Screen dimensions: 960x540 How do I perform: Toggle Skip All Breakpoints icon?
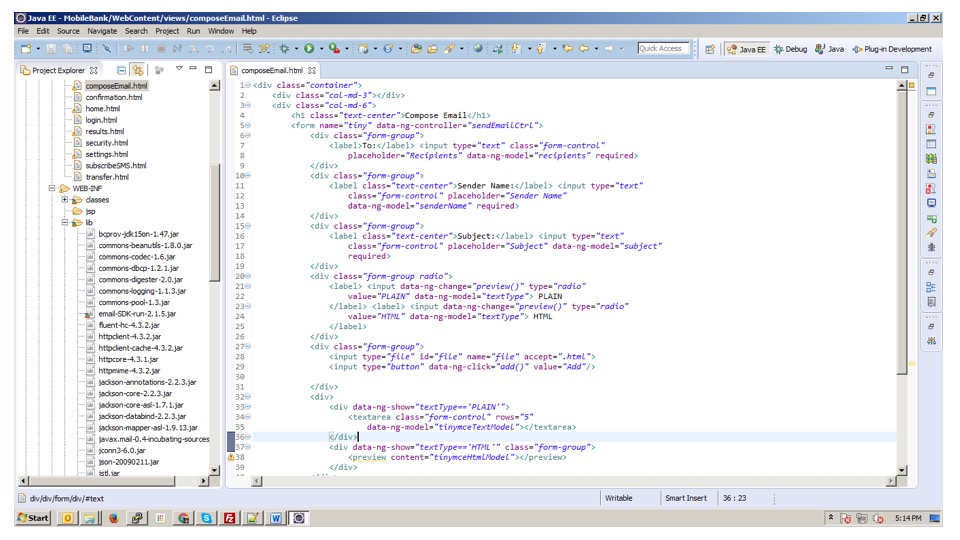pos(107,48)
